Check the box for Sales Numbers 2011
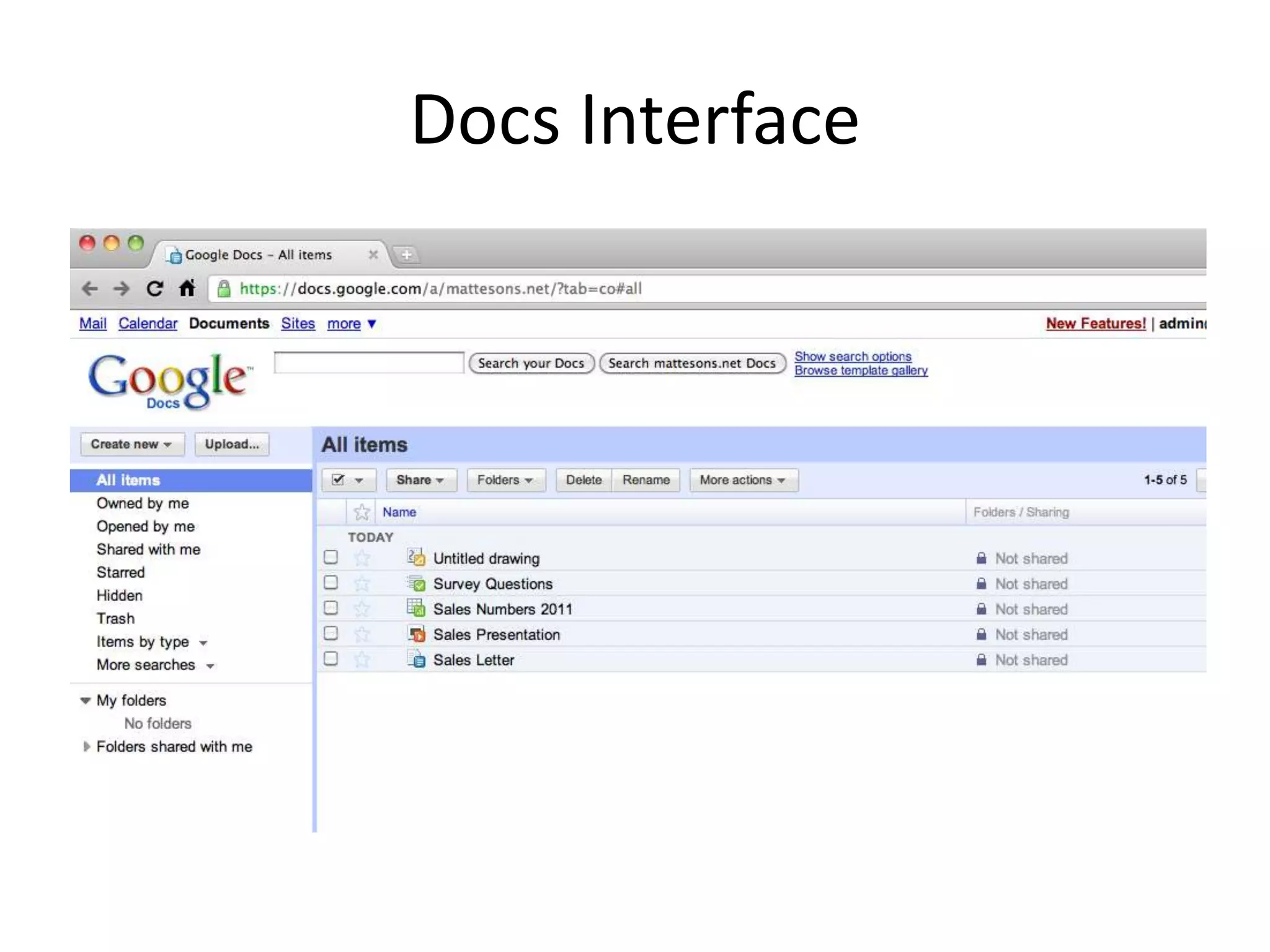1270x952 pixels. click(x=331, y=607)
